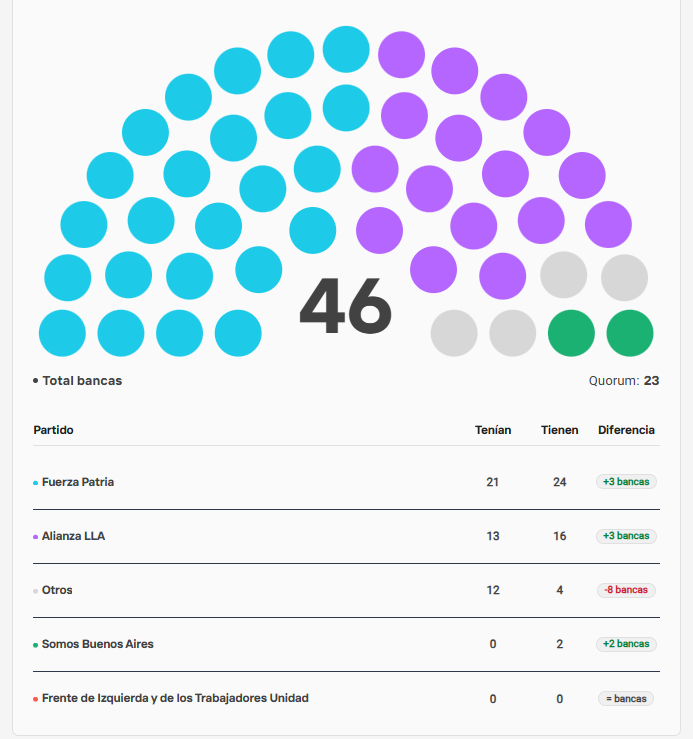Screen dimensions: 693x739
Task: Click the green dot beside Somos Buenos Aires
Action: 35,645
